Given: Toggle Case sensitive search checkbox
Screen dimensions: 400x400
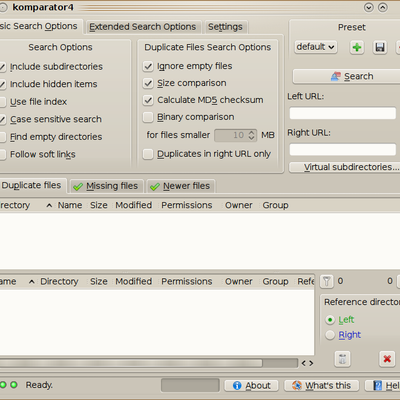Looking at the screenshot, I should (x=2, y=119).
